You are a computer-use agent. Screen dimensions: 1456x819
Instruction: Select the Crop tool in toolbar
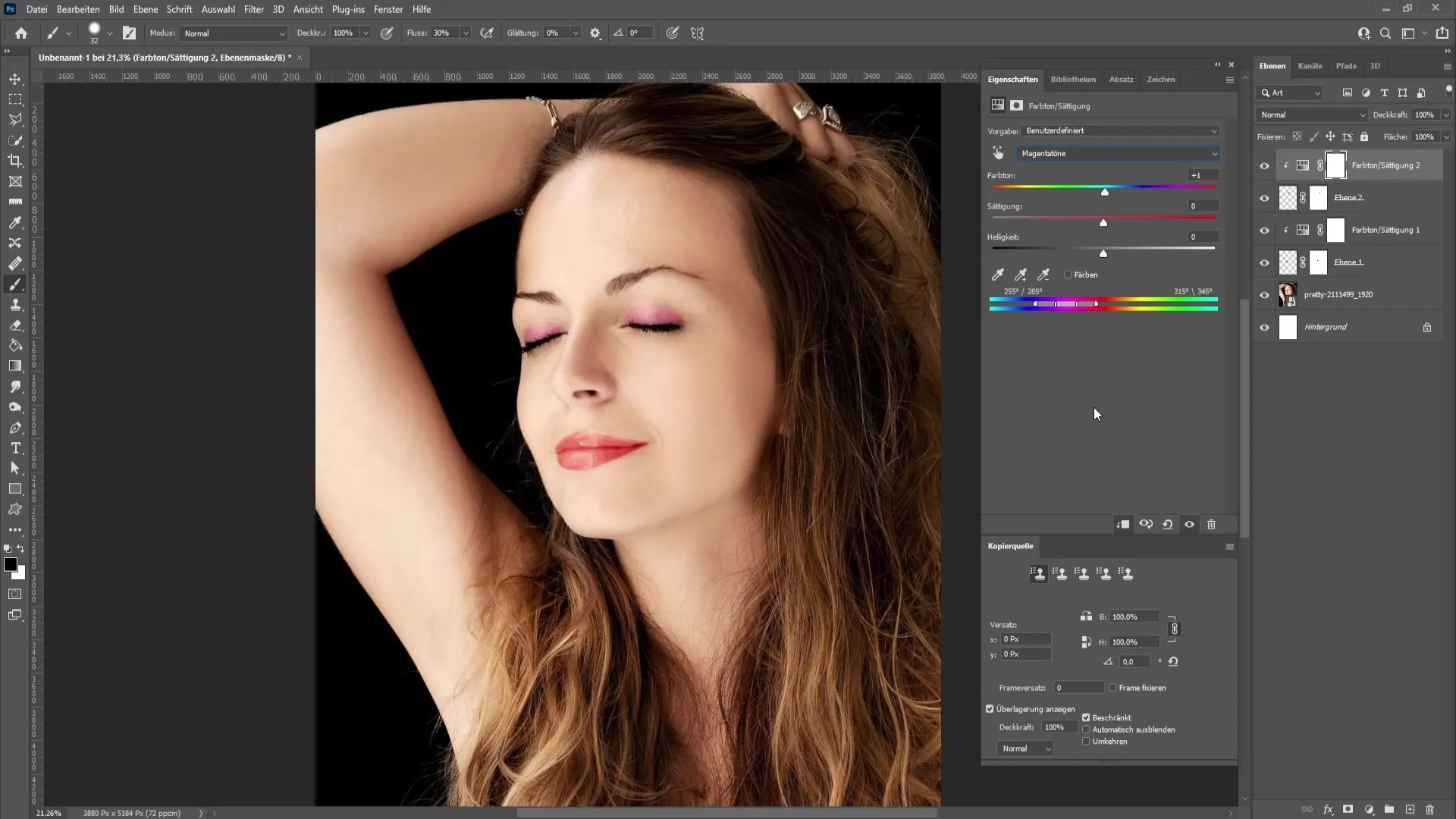click(x=15, y=160)
